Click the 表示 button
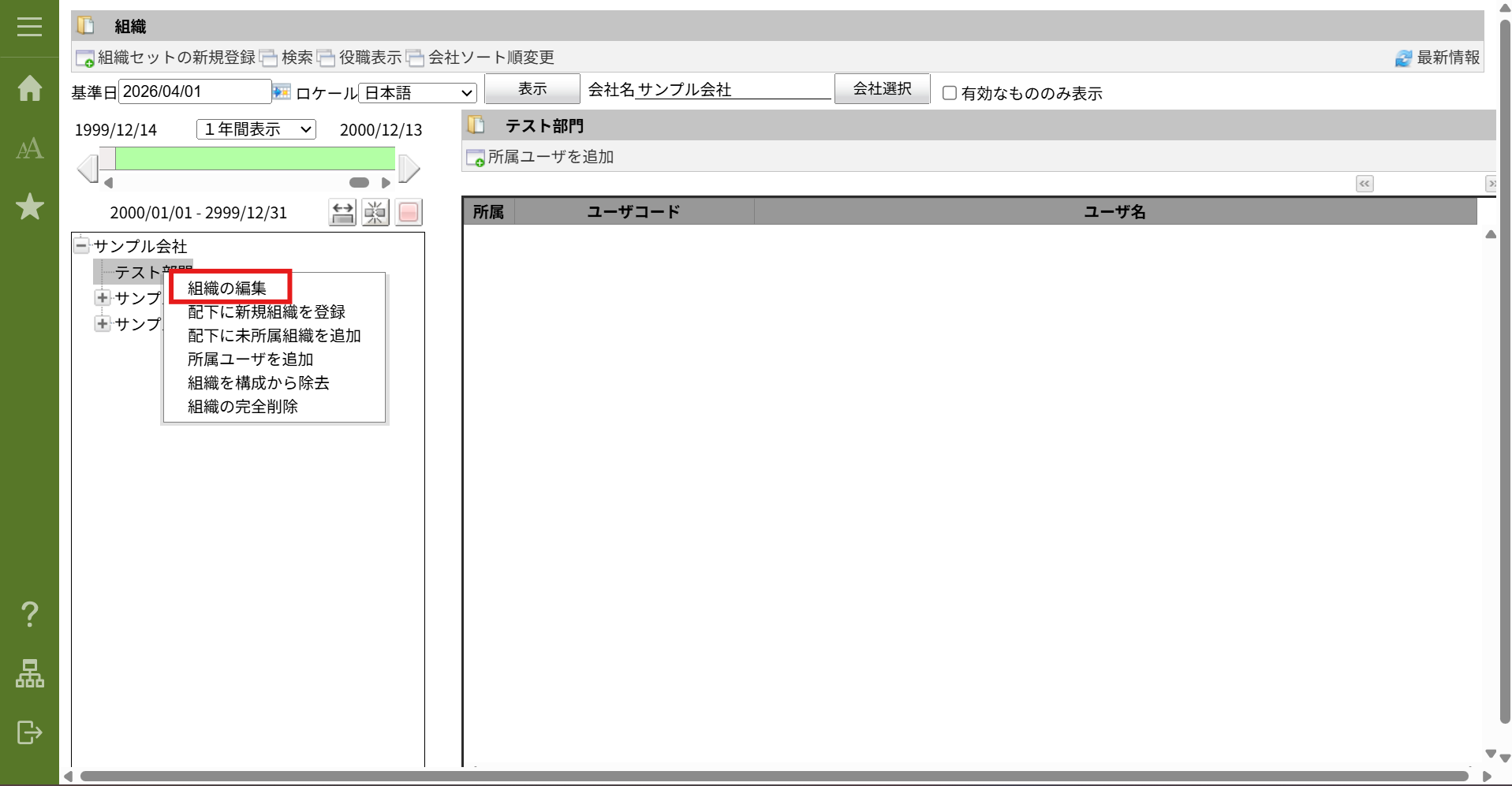The height and width of the screenshot is (786, 1512). tap(532, 89)
